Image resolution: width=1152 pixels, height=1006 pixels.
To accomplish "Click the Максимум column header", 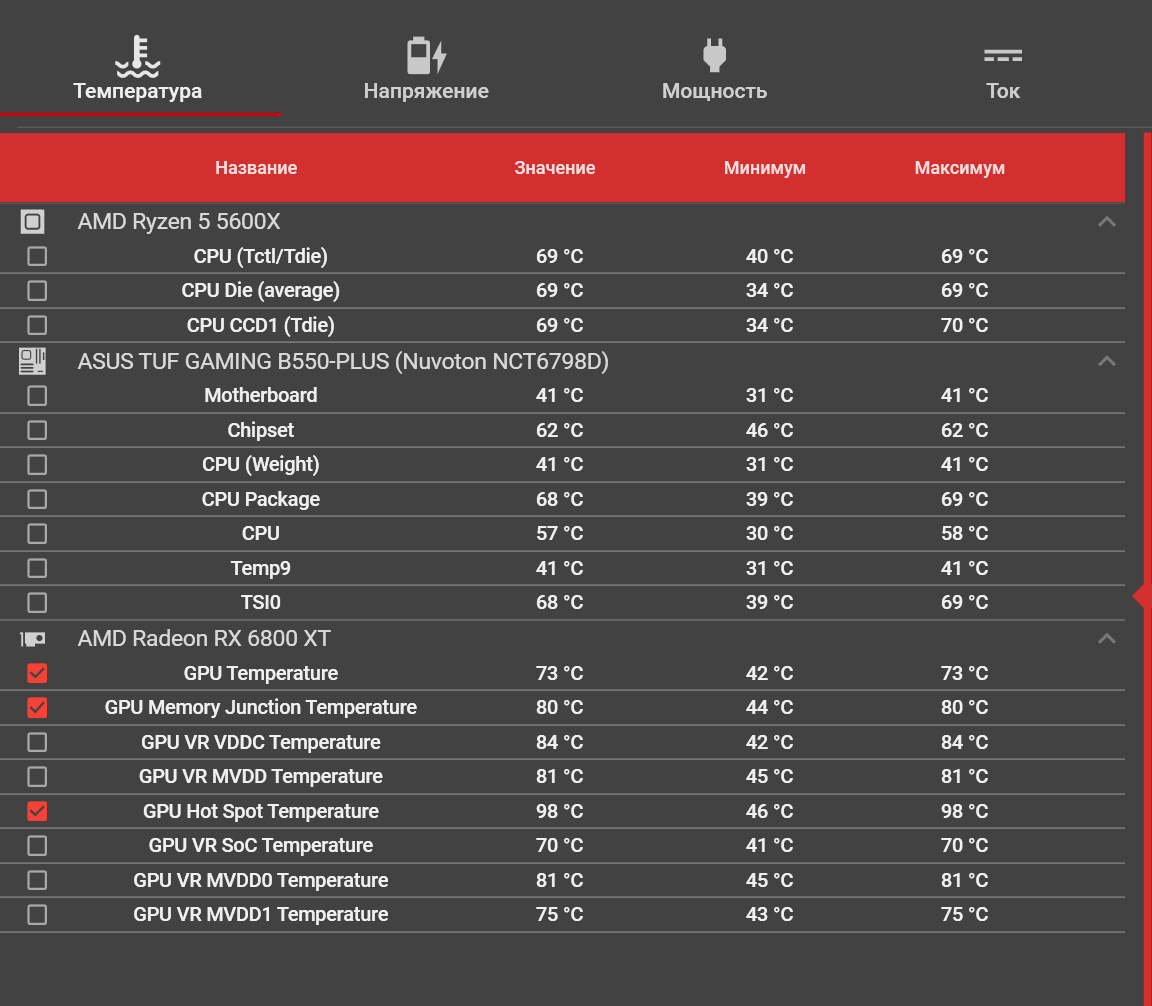I will pyautogui.click(x=960, y=168).
